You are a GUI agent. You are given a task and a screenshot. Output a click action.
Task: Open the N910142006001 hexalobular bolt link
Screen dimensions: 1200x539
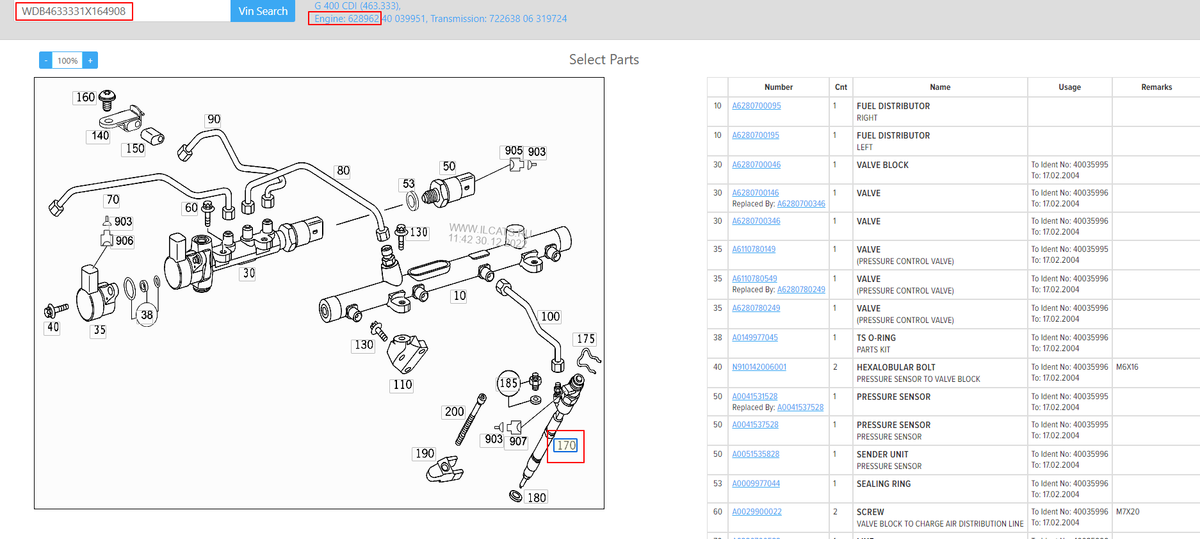pos(759,367)
